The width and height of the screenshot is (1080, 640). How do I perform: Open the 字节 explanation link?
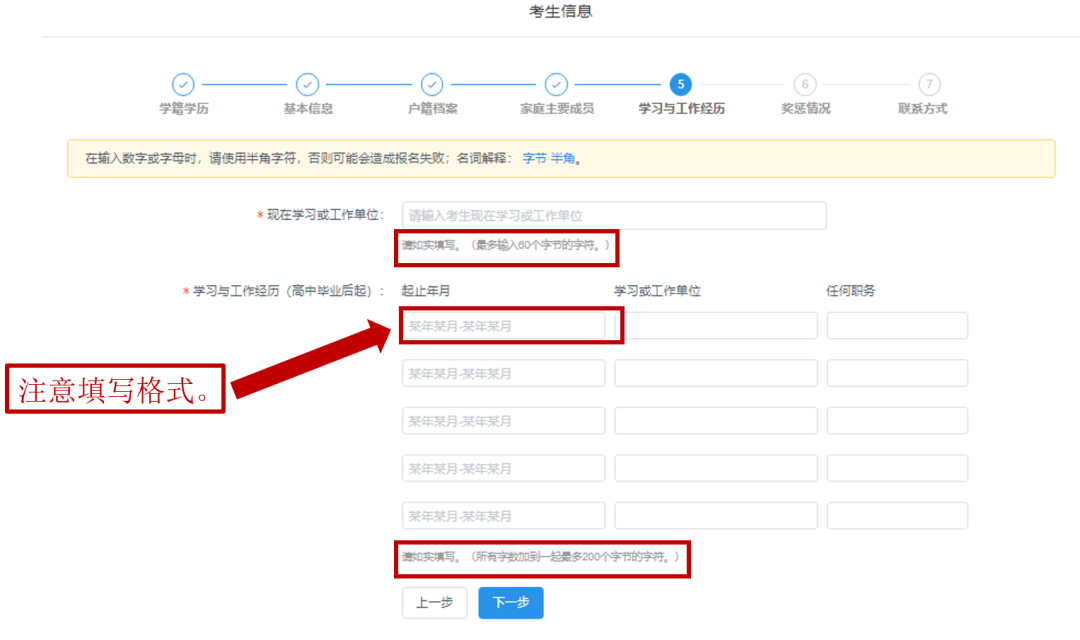click(534, 159)
